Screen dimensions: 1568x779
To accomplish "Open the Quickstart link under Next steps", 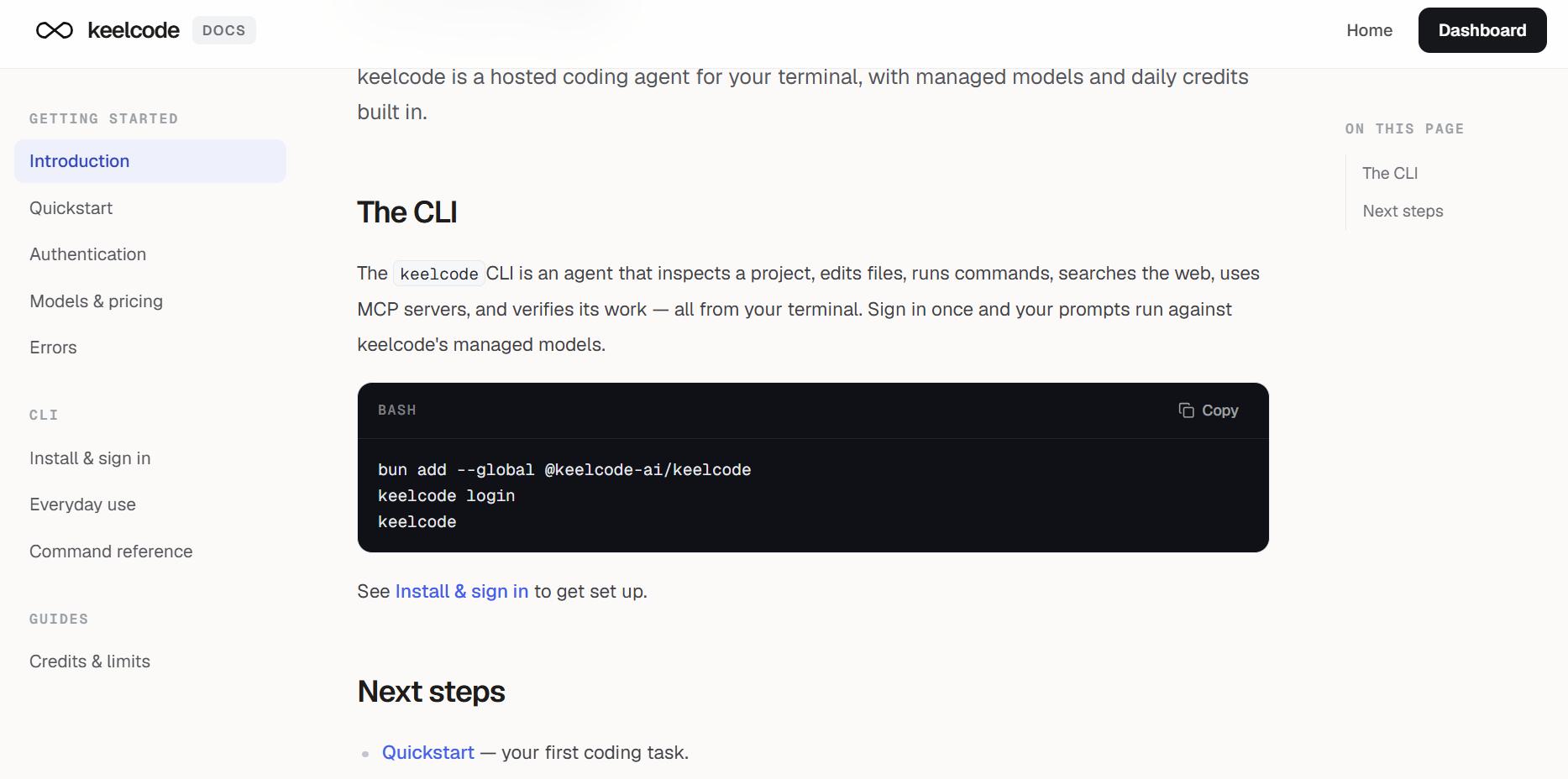I will [x=428, y=753].
